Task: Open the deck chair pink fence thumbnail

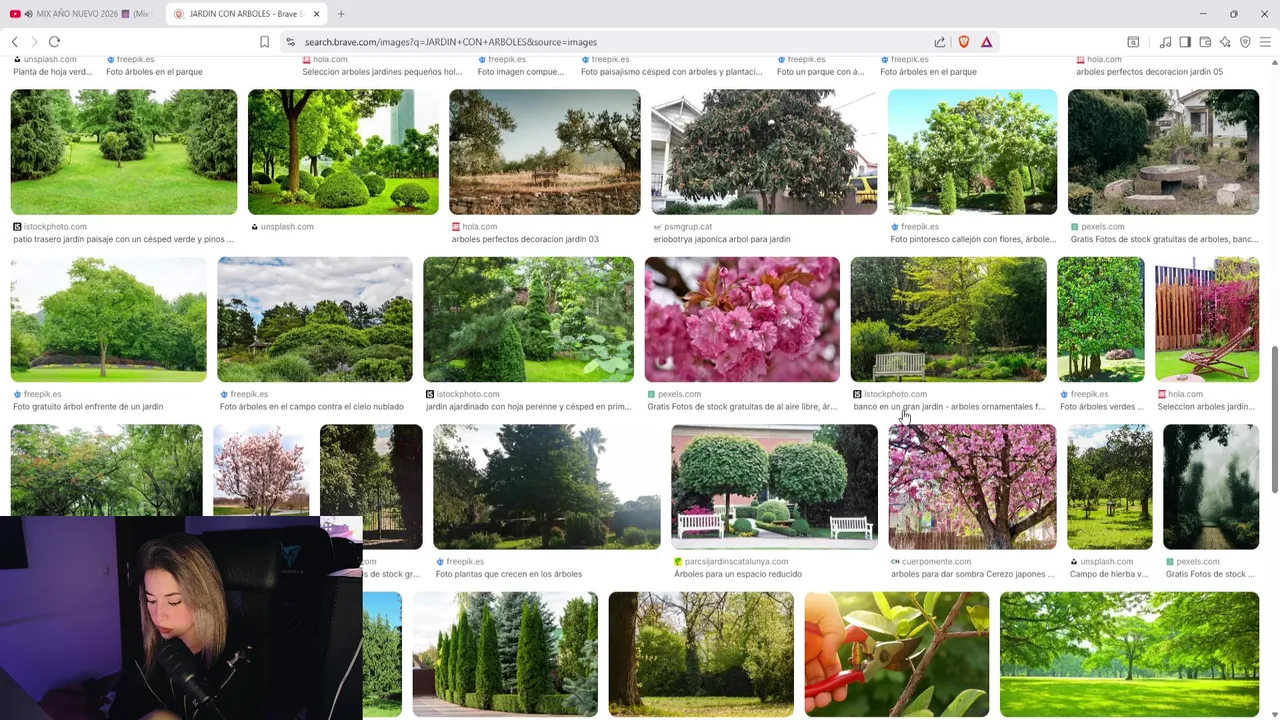Action: (x=1207, y=319)
